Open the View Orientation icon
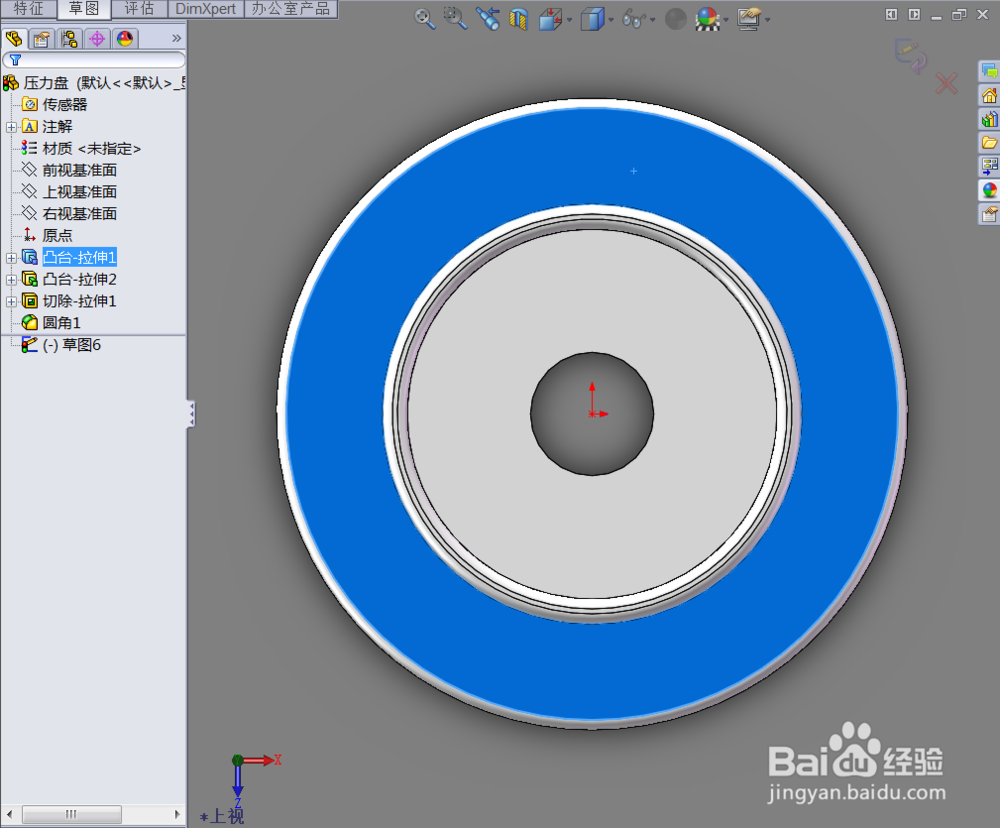 pos(550,19)
